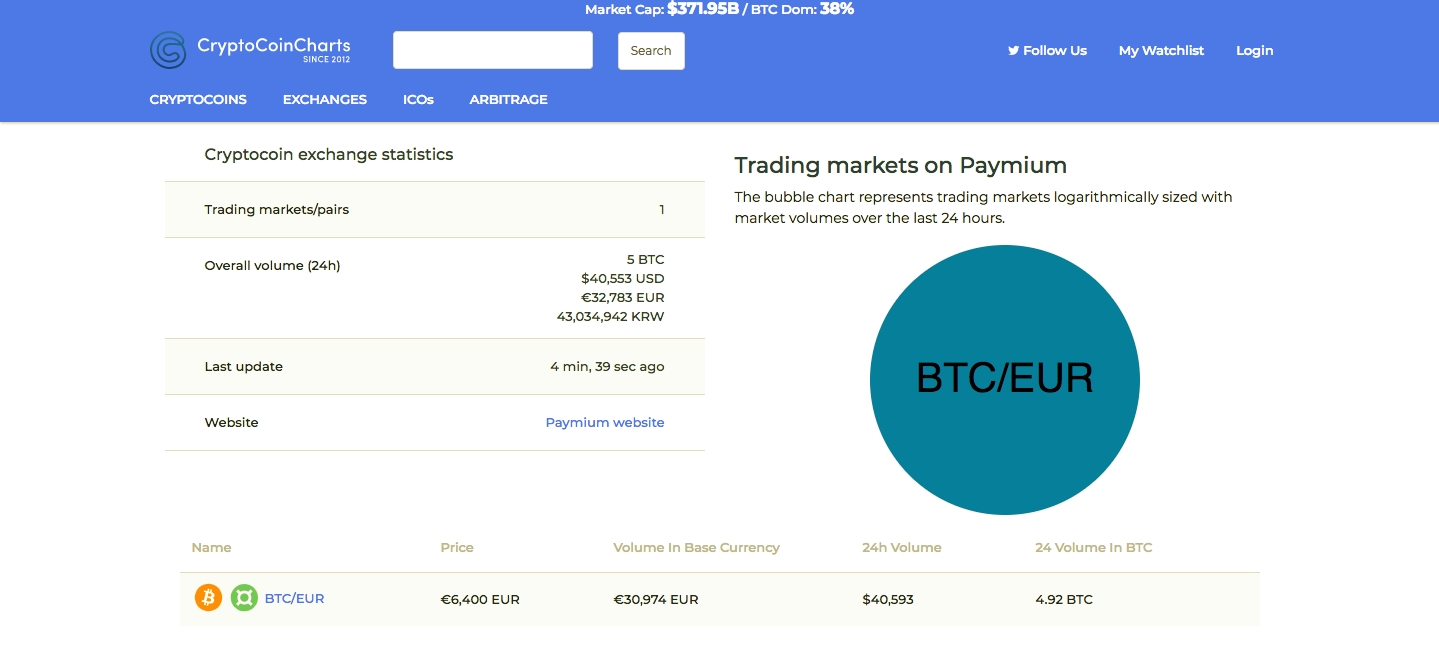Go to the ICOs section
The image size is (1439, 659).
pos(418,99)
